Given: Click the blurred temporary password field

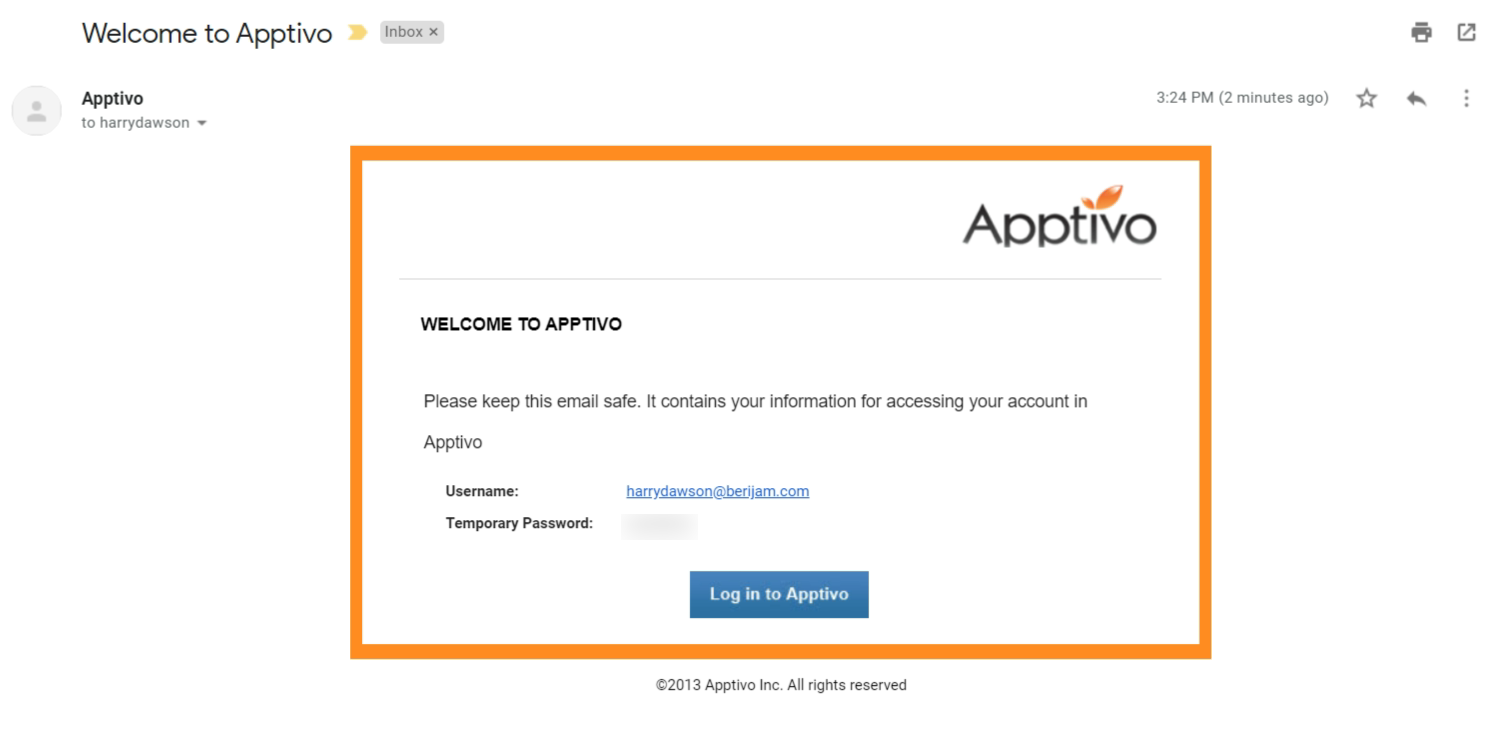Looking at the screenshot, I should (659, 526).
